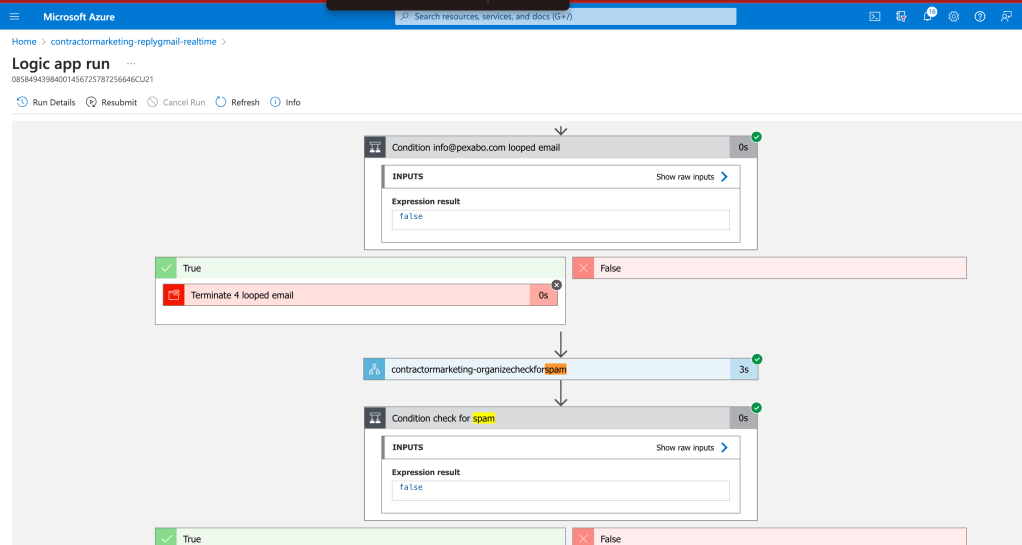Click the condition icon of check for spam
The width and height of the screenshot is (1022, 545).
coord(375,419)
